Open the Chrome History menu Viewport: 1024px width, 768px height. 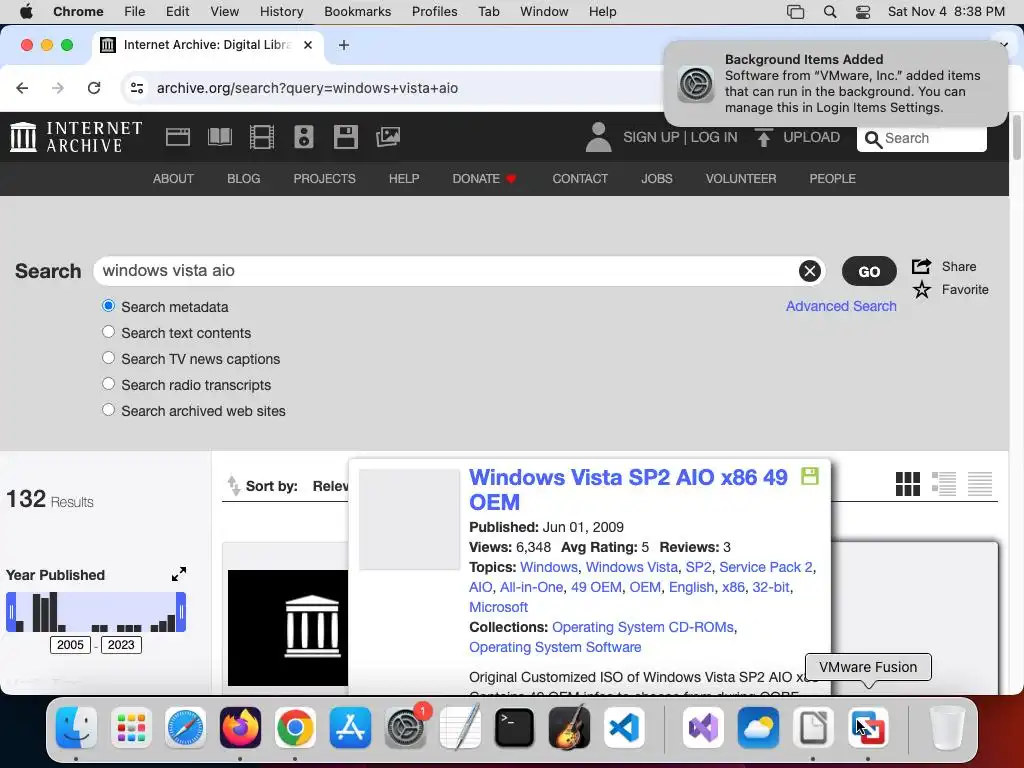pyautogui.click(x=281, y=12)
